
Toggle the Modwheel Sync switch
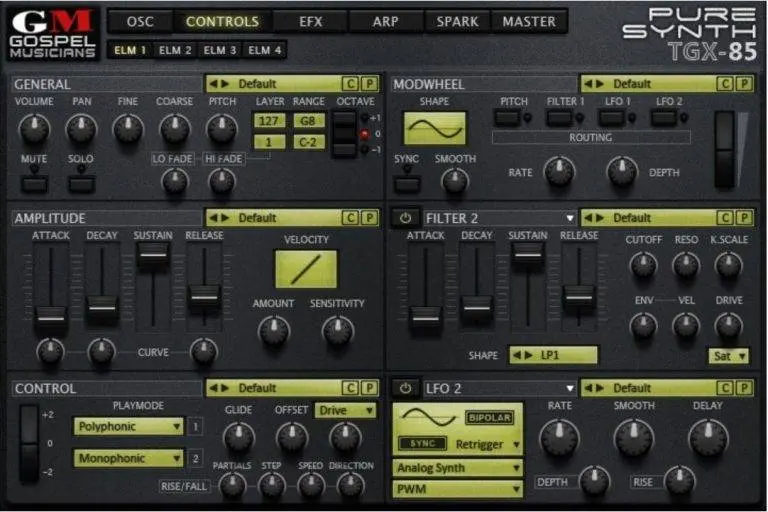point(407,183)
